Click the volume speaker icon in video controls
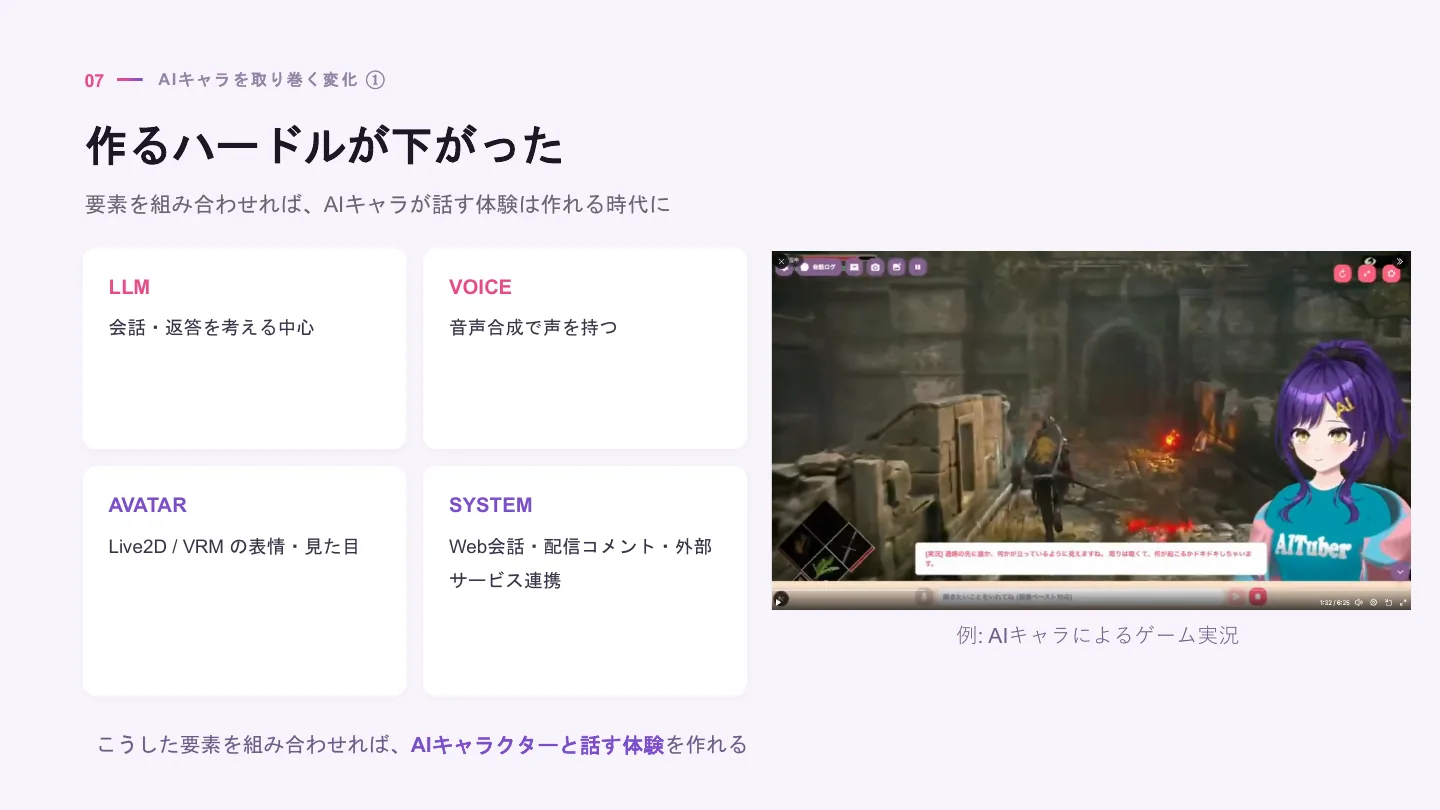This screenshot has width=1440, height=810. pyautogui.click(x=1358, y=602)
